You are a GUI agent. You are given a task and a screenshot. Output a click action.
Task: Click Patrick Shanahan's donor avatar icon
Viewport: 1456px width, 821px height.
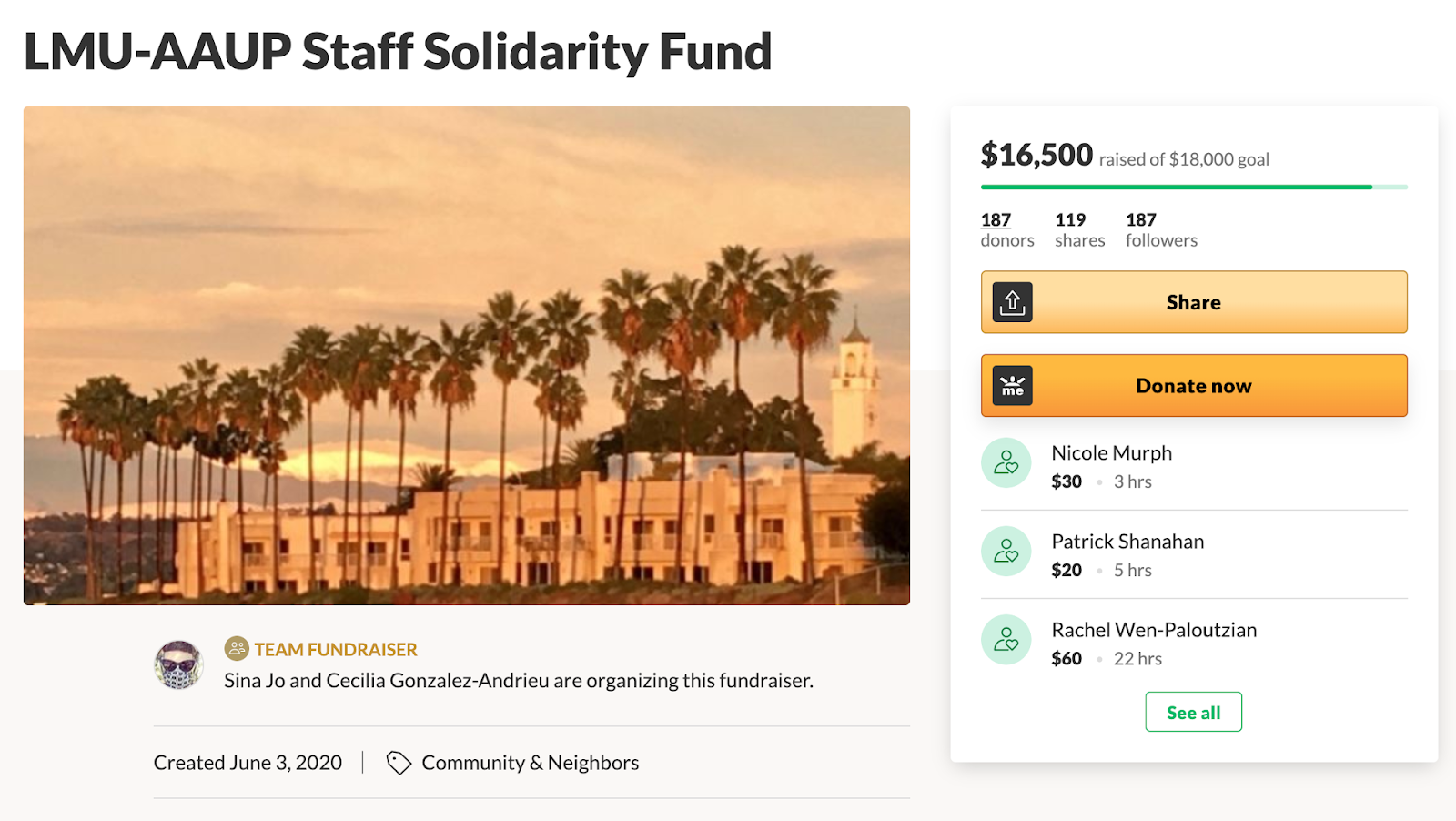[1006, 552]
